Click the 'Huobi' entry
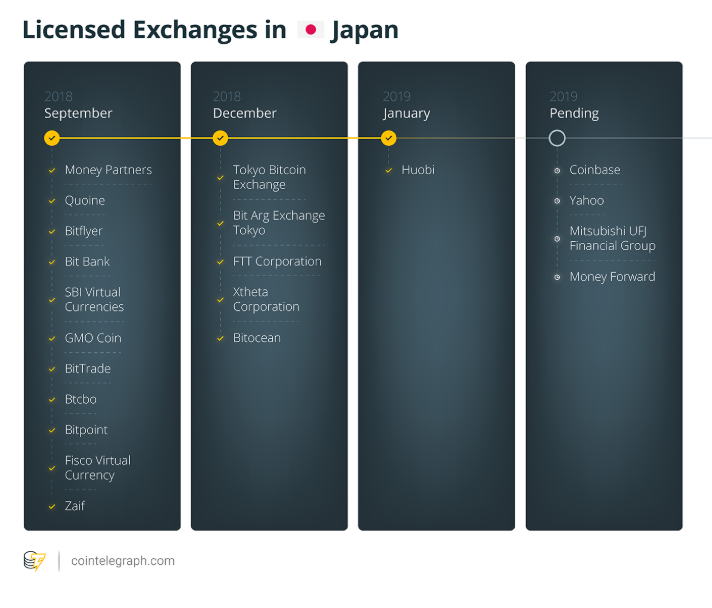712x608 pixels. pos(418,170)
